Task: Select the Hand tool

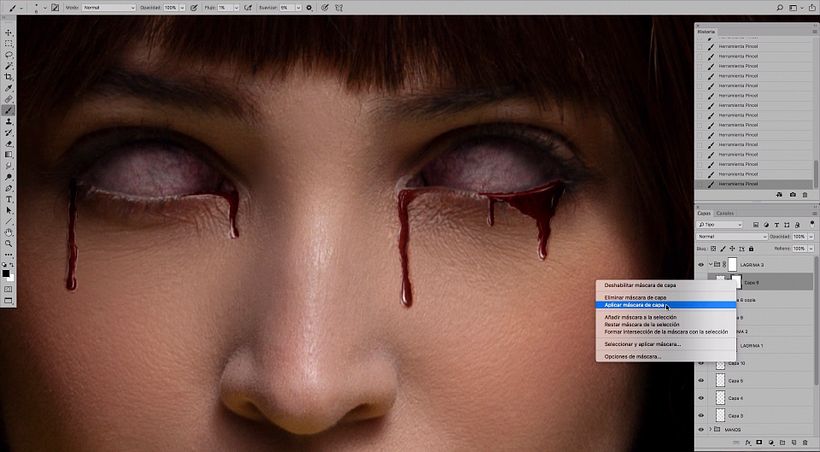Action: tap(8, 232)
